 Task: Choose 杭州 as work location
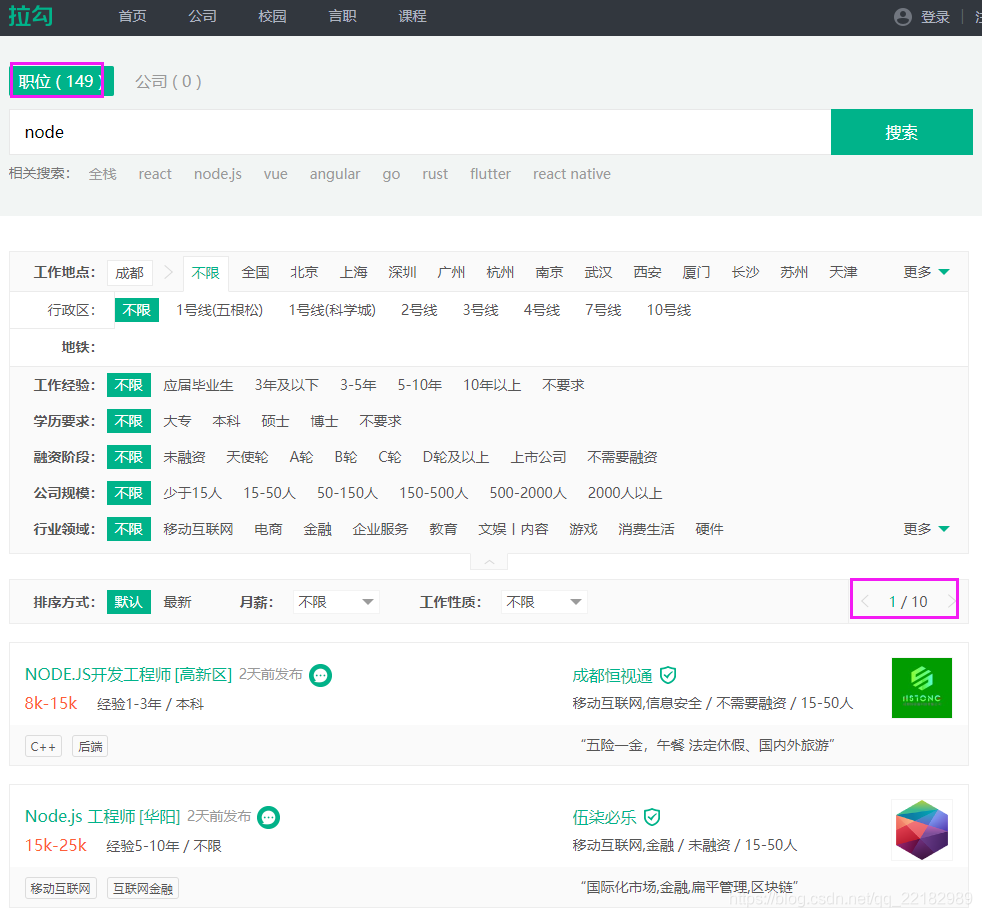click(500, 272)
